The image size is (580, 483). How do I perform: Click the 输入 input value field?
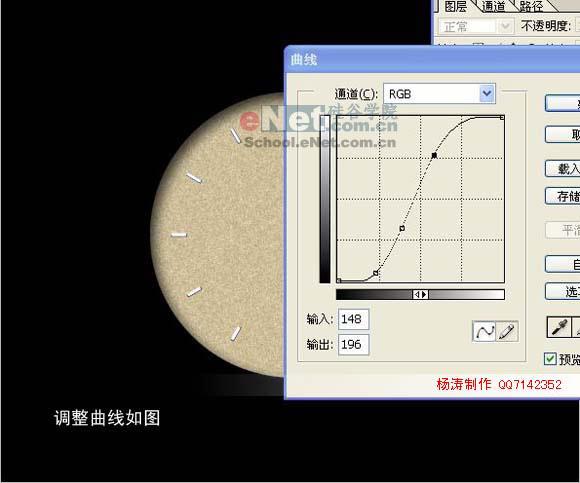353,319
